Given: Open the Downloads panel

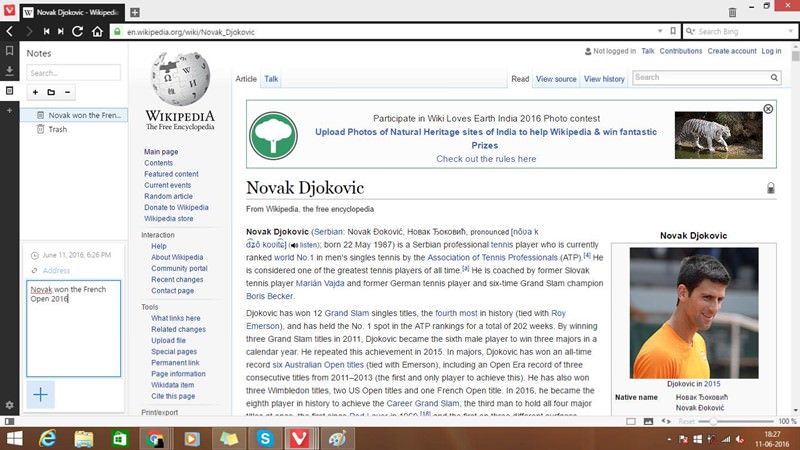Looking at the screenshot, I should (x=9, y=70).
